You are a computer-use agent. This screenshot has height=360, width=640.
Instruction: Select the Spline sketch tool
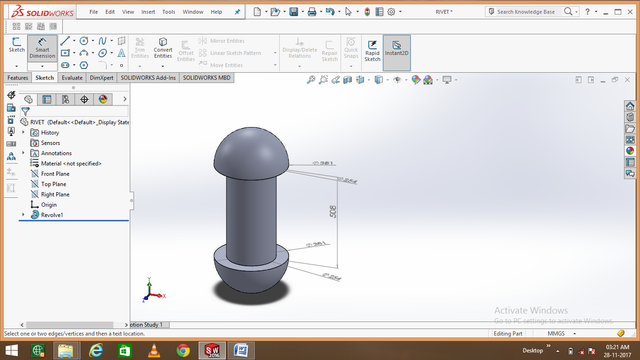[102, 41]
